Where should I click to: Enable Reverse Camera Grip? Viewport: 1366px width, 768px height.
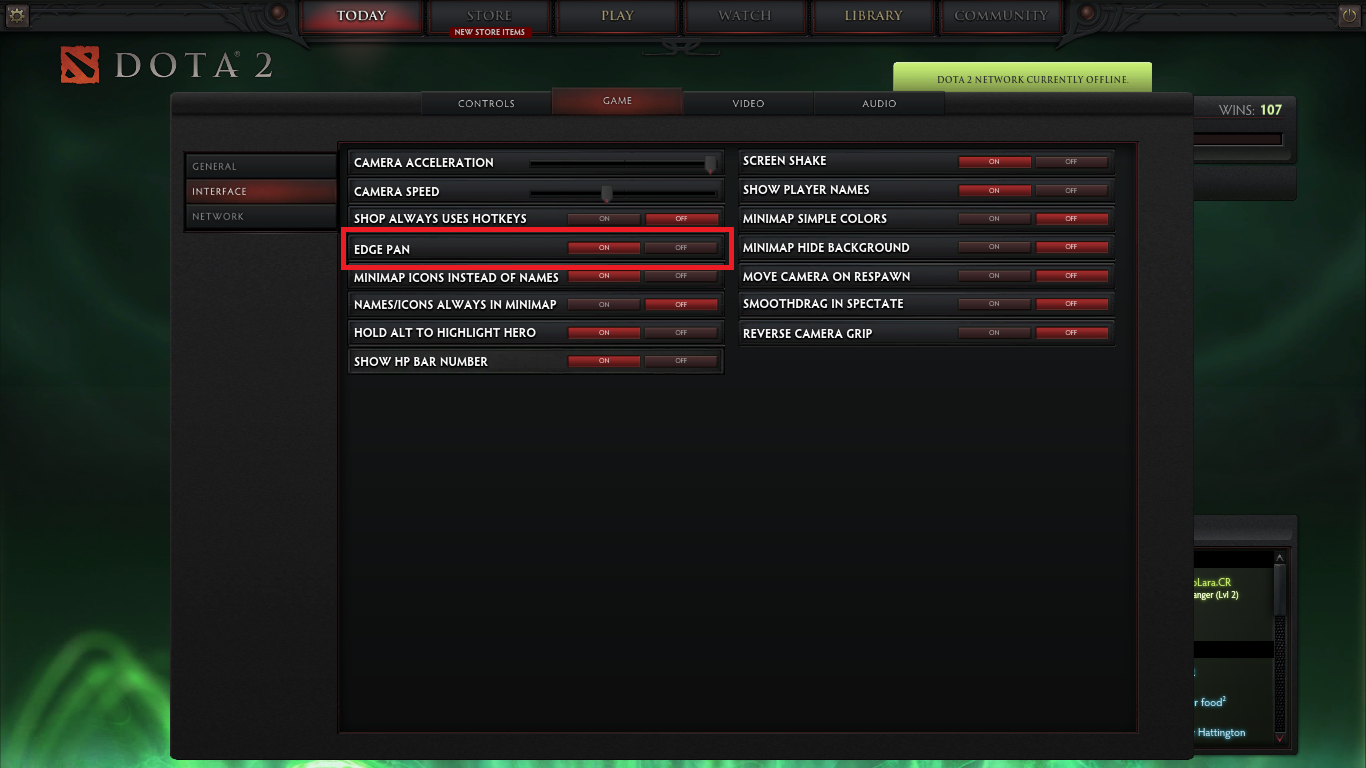click(x=994, y=332)
